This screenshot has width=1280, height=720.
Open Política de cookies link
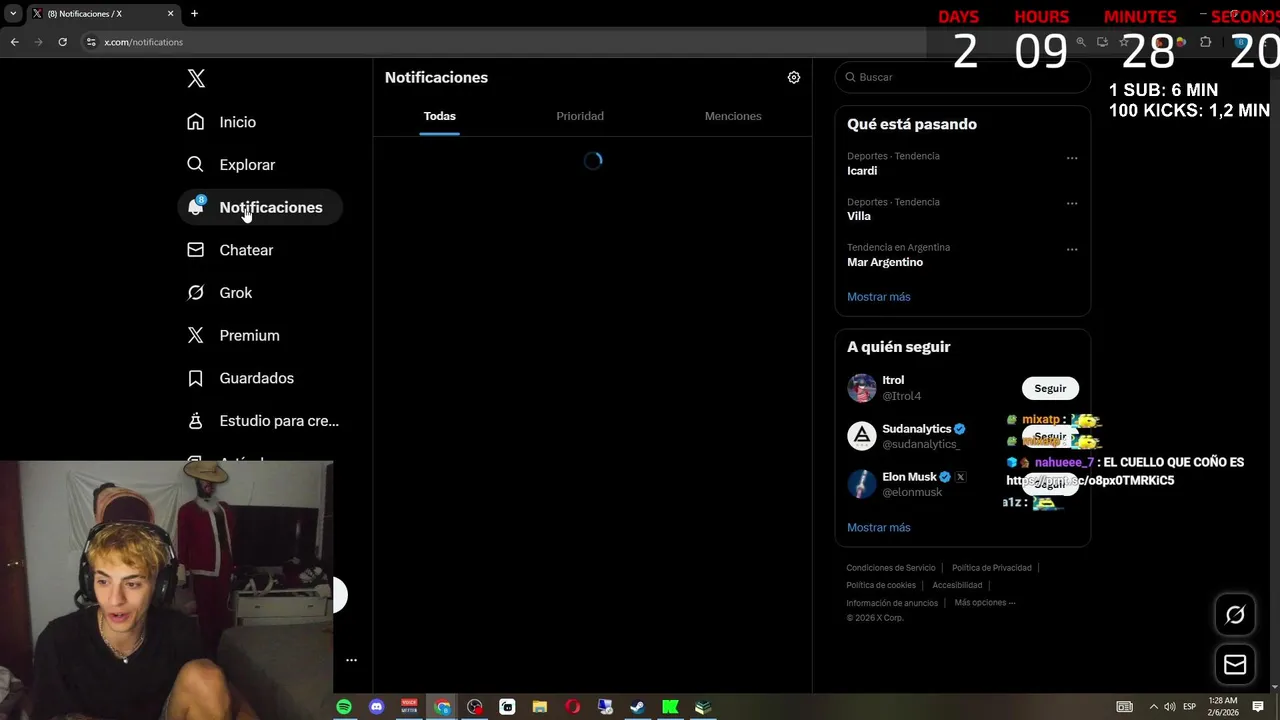click(x=881, y=585)
